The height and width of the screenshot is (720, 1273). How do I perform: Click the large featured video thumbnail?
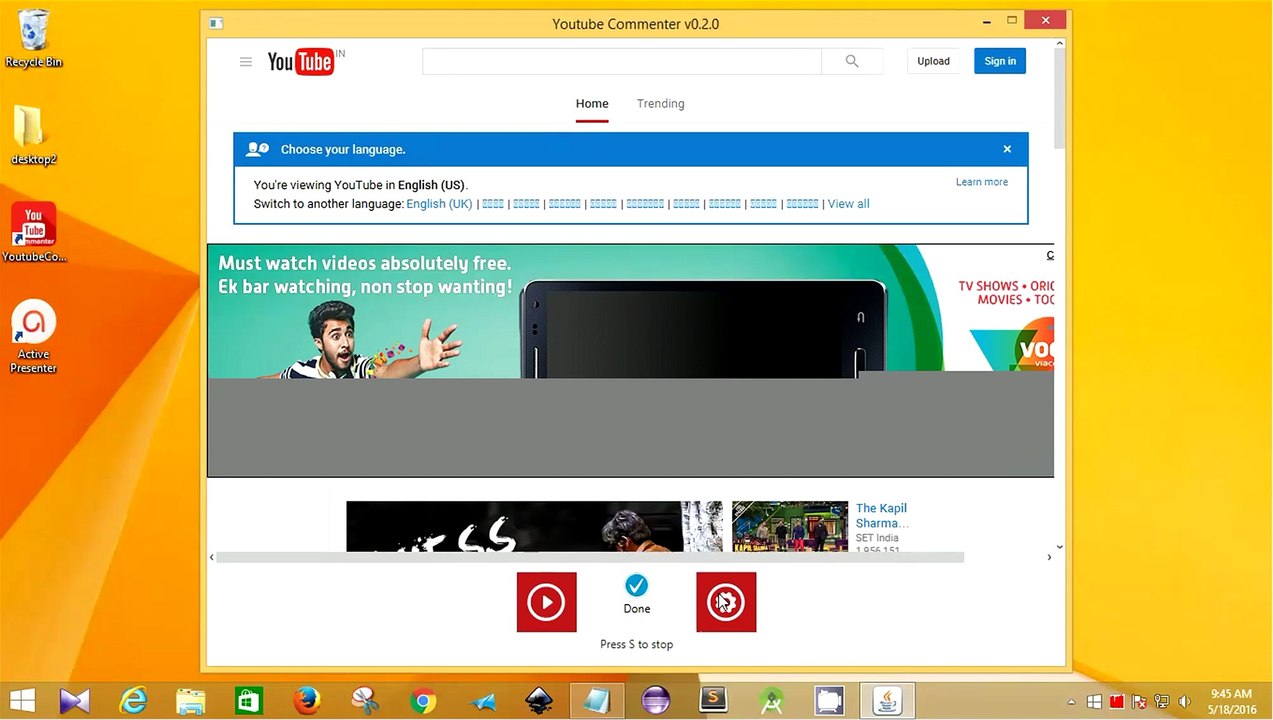pyautogui.click(x=534, y=526)
